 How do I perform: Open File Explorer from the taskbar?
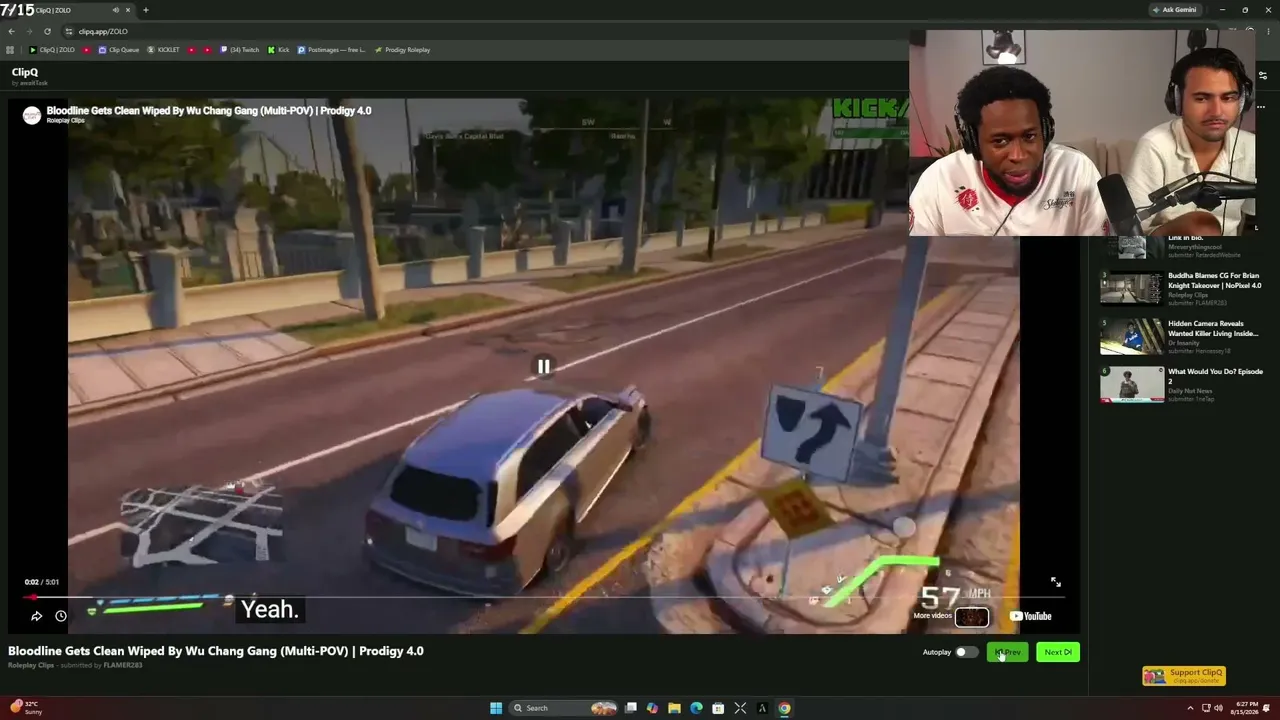(x=674, y=708)
